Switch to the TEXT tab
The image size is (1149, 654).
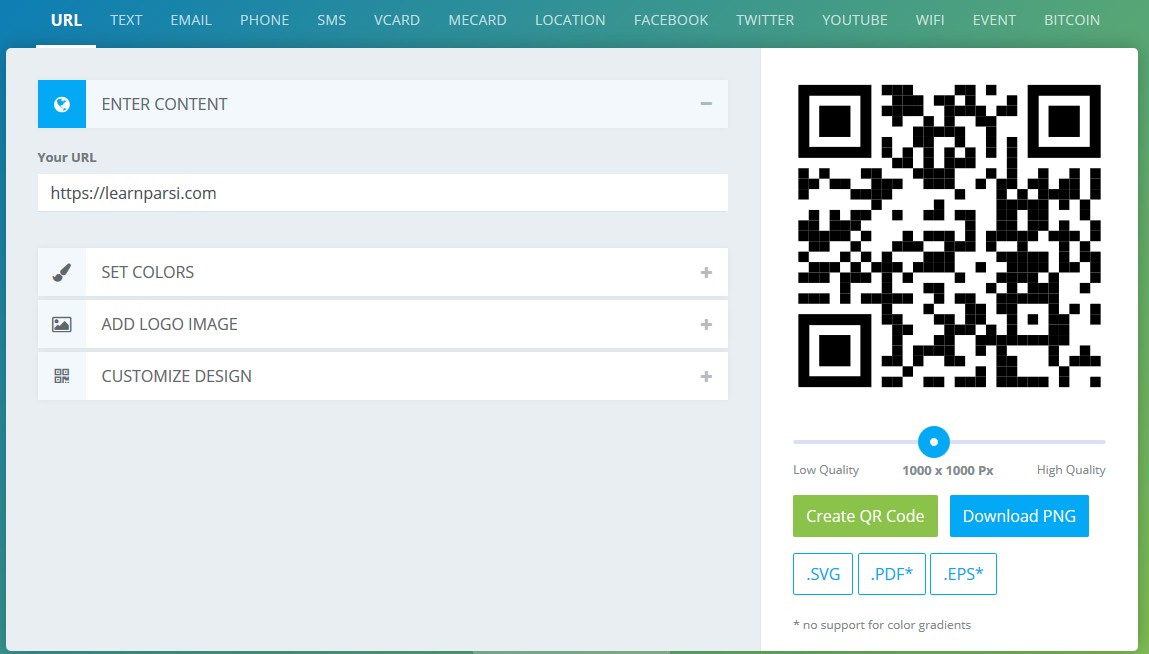(x=126, y=21)
